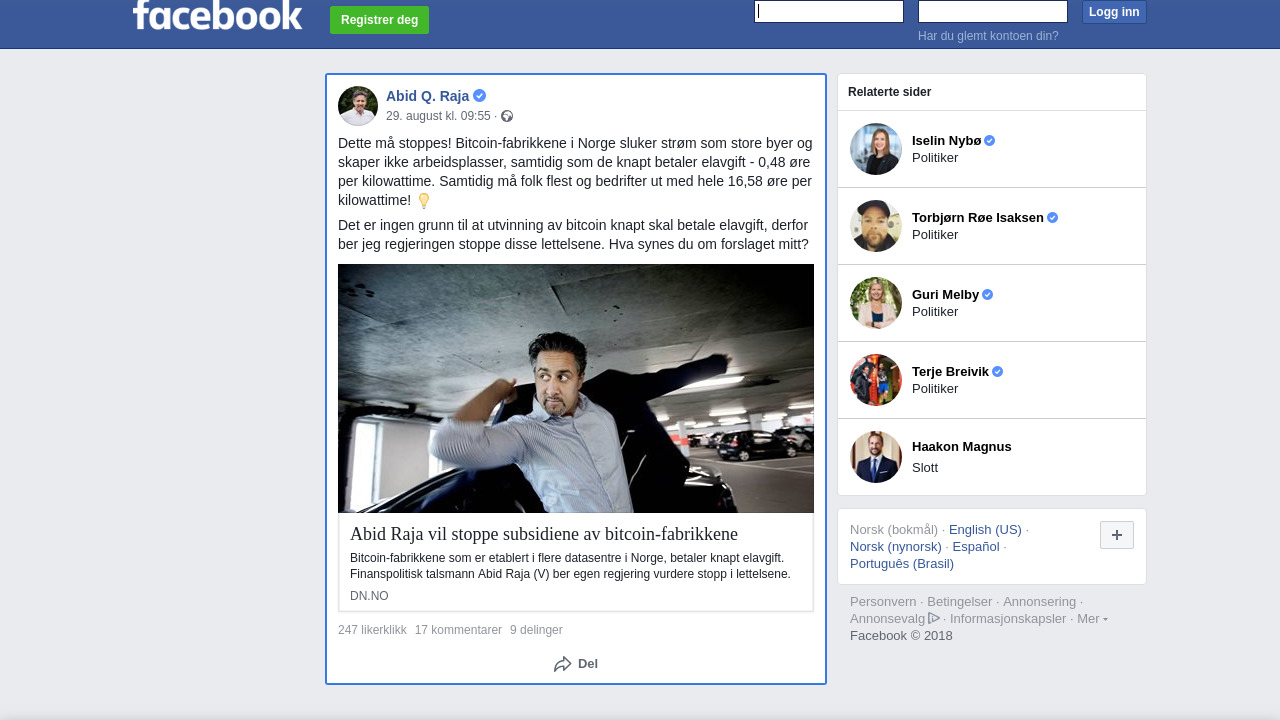The height and width of the screenshot is (720, 1280).
Task: Click the Relaterte sider heading
Action: [x=889, y=92]
